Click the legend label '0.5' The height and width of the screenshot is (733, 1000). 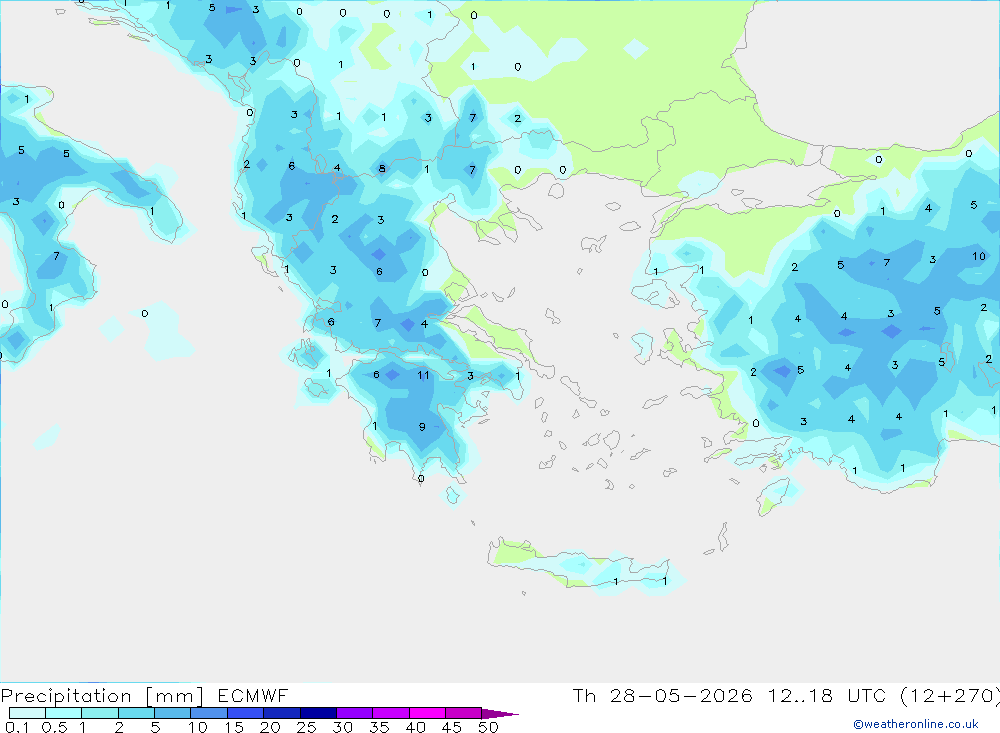pos(54,727)
